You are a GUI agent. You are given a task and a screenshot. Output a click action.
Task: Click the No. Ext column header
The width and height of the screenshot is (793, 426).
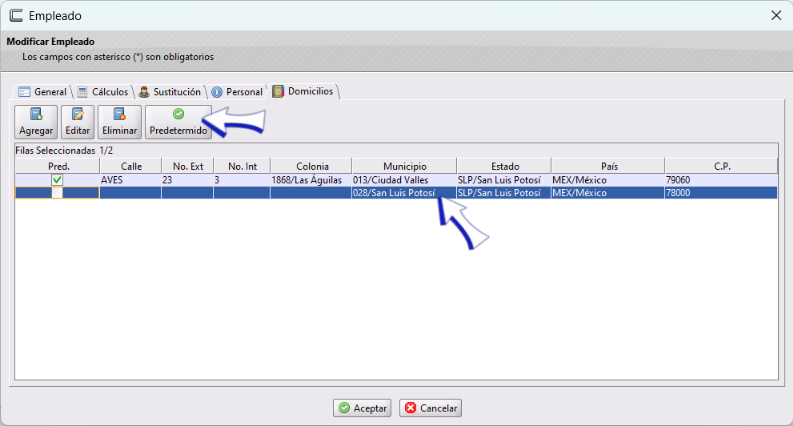pos(188,166)
